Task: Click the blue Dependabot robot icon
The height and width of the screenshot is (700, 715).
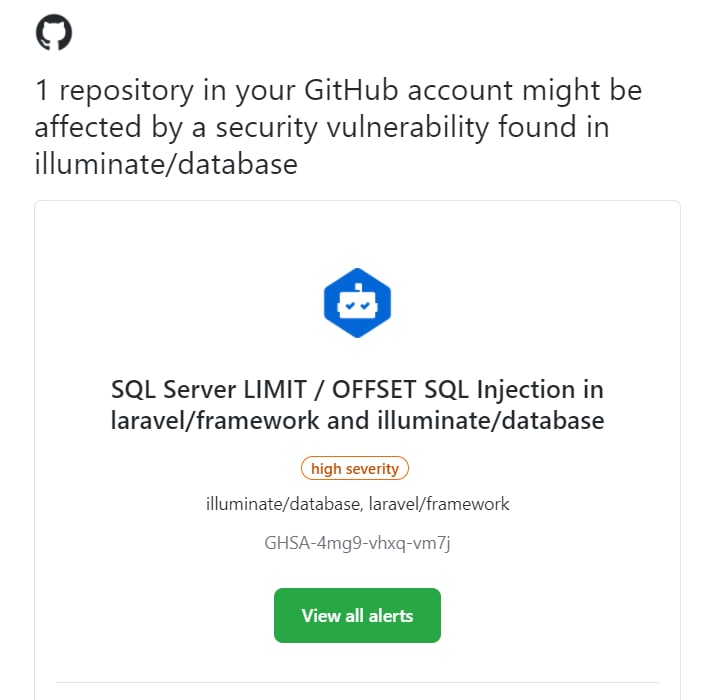Action: coord(358,303)
